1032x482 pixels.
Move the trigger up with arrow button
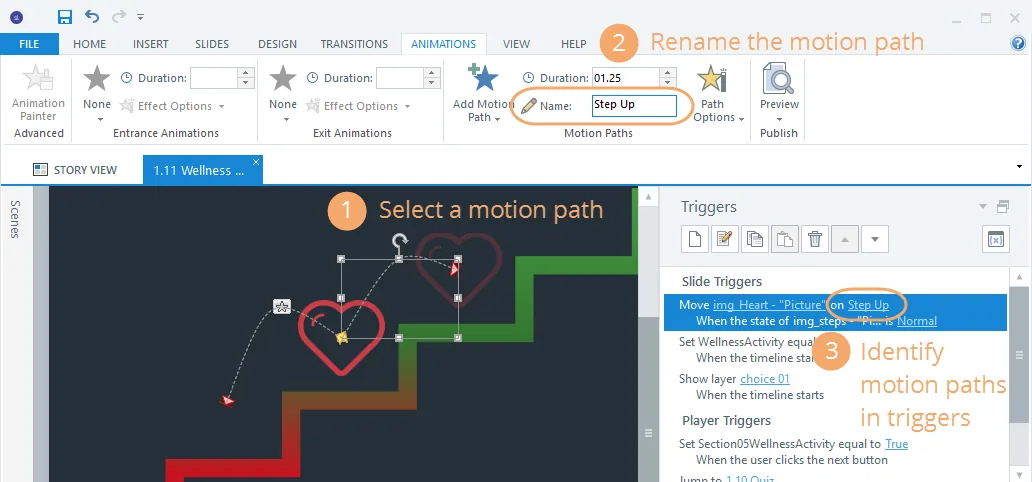point(845,240)
